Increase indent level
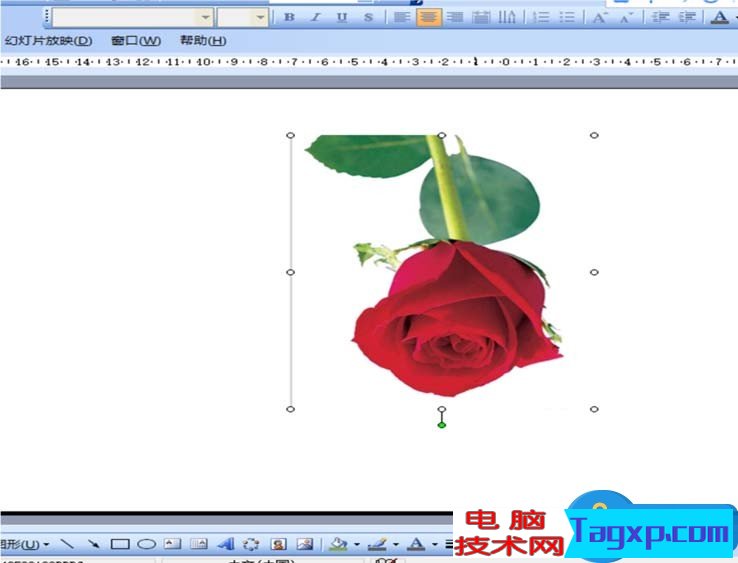738x563 pixels. point(687,17)
